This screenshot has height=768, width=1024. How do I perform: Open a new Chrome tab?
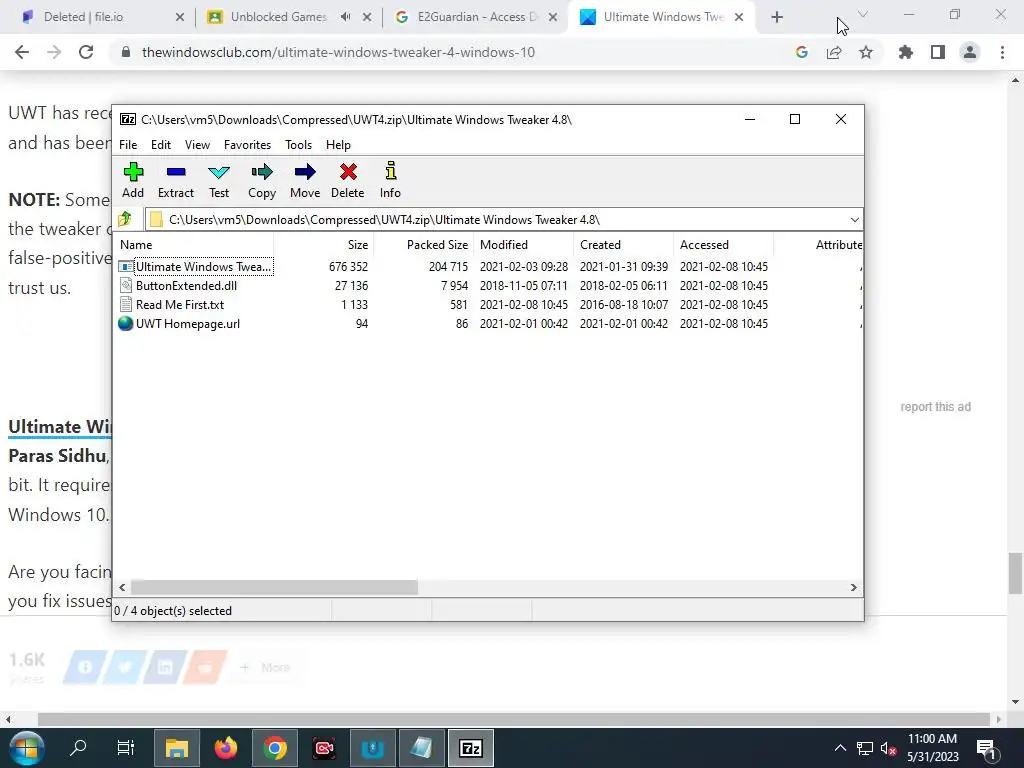point(776,17)
